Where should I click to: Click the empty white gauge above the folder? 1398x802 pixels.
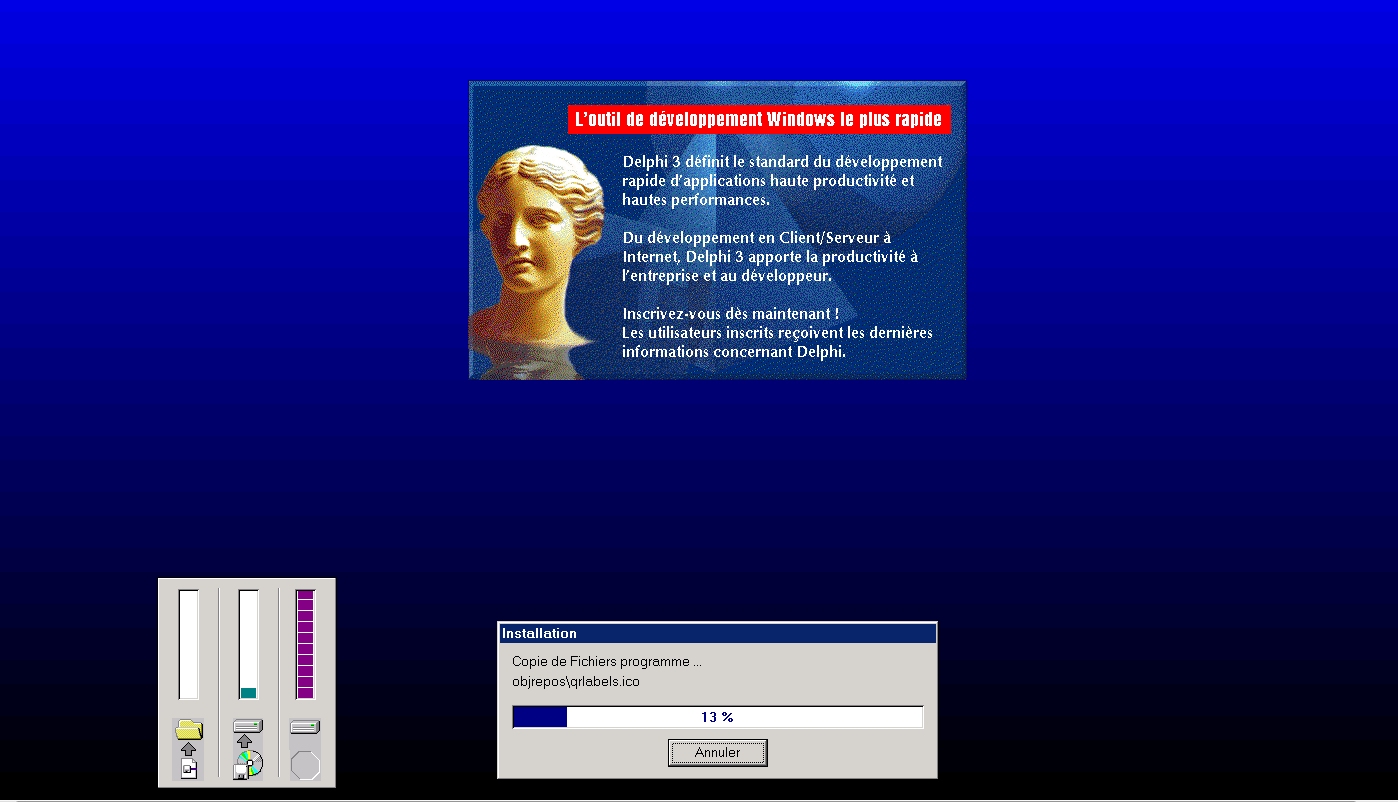(x=188, y=644)
